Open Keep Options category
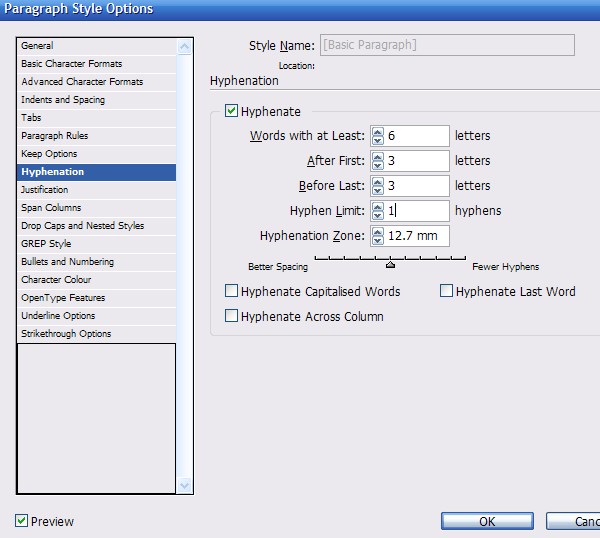The width and height of the screenshot is (600, 538). click(97, 154)
